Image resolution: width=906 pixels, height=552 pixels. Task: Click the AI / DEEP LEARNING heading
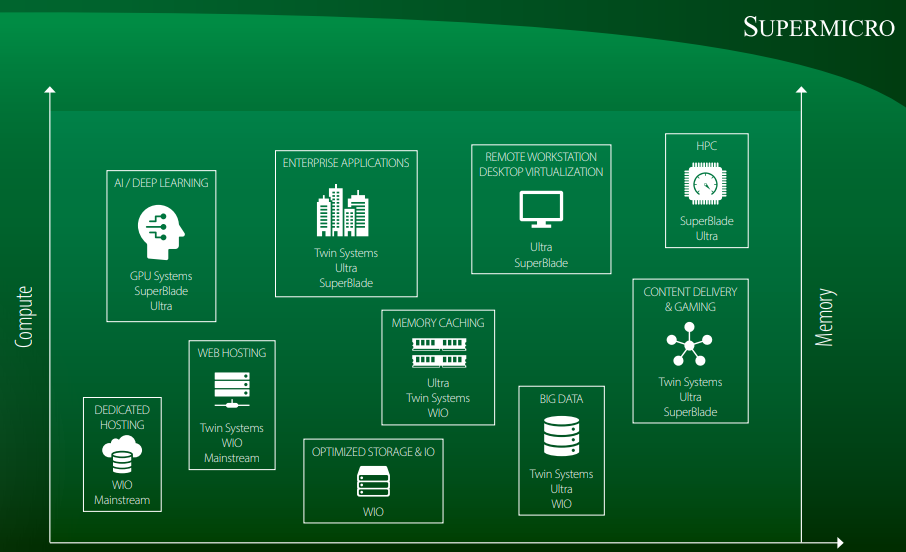coord(161,183)
